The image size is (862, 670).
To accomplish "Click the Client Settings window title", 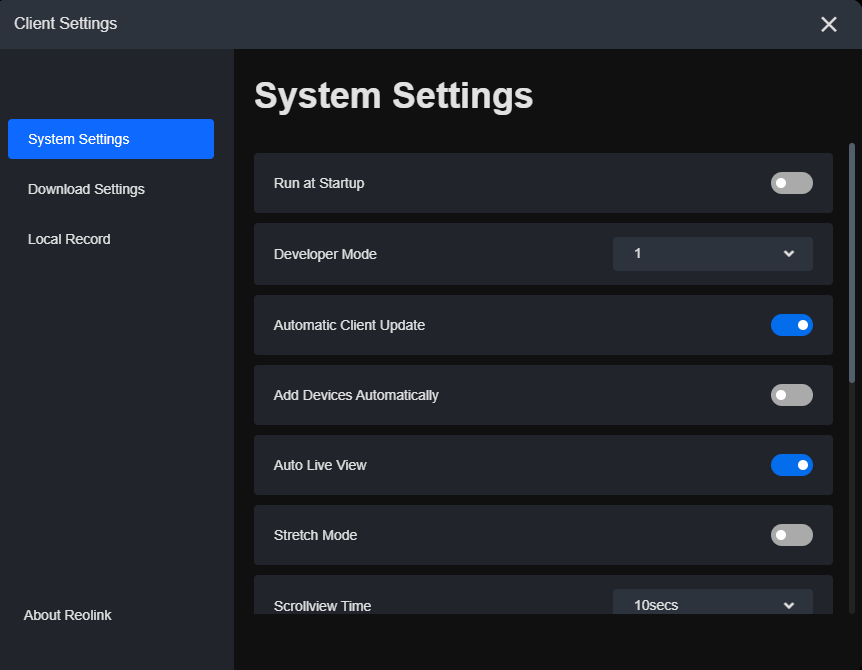I will click(x=65, y=24).
